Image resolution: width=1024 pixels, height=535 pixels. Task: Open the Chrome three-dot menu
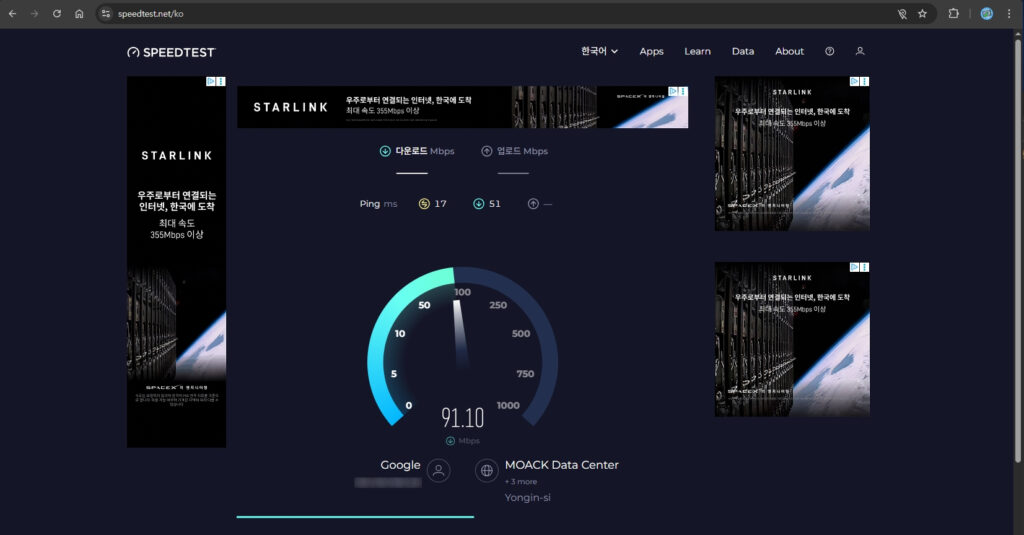(1008, 13)
